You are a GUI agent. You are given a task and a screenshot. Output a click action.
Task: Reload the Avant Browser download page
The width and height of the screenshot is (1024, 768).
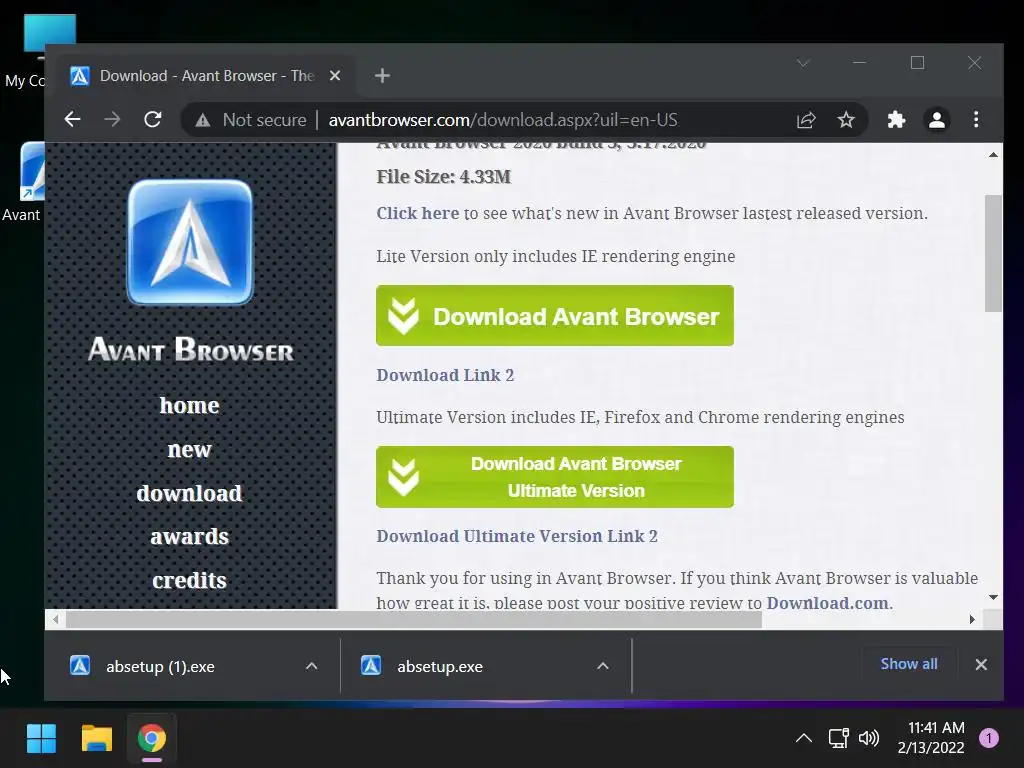click(153, 120)
